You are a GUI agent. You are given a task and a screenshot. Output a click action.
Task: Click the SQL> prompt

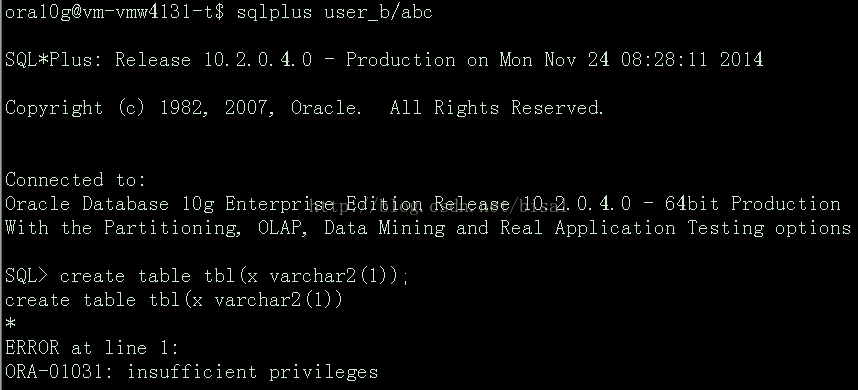[26, 276]
